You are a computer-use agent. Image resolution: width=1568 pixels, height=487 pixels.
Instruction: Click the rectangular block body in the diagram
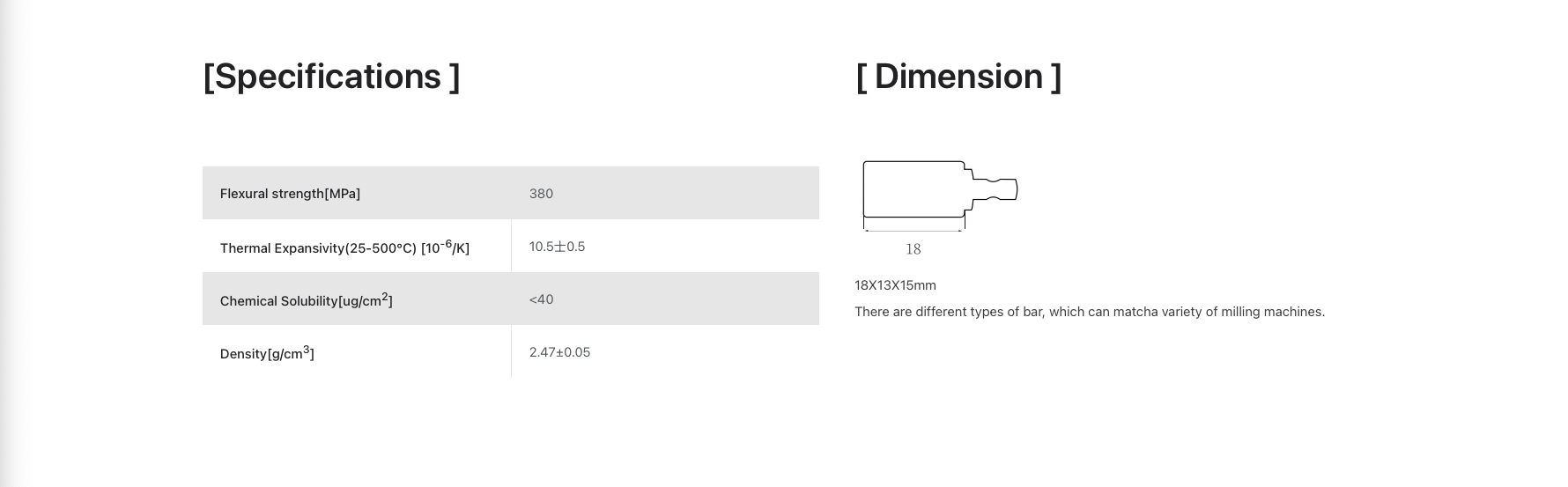[x=913, y=188]
